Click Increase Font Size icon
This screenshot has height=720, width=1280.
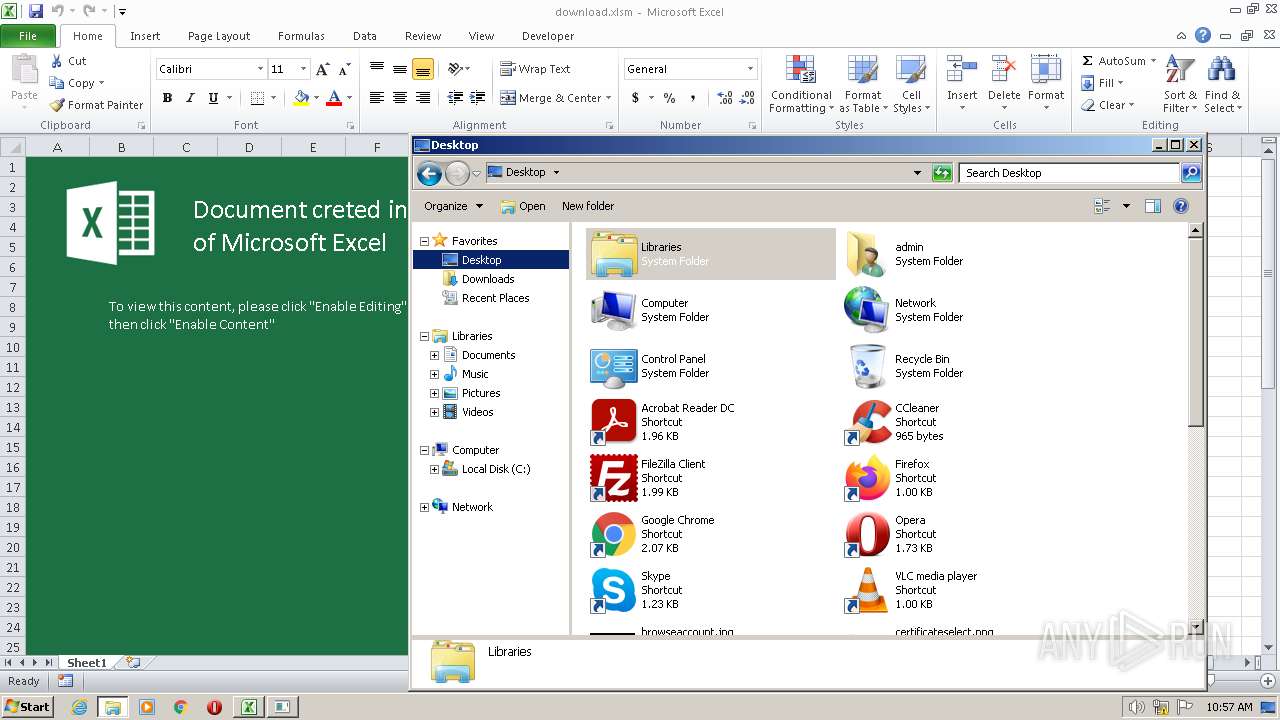tap(322, 69)
